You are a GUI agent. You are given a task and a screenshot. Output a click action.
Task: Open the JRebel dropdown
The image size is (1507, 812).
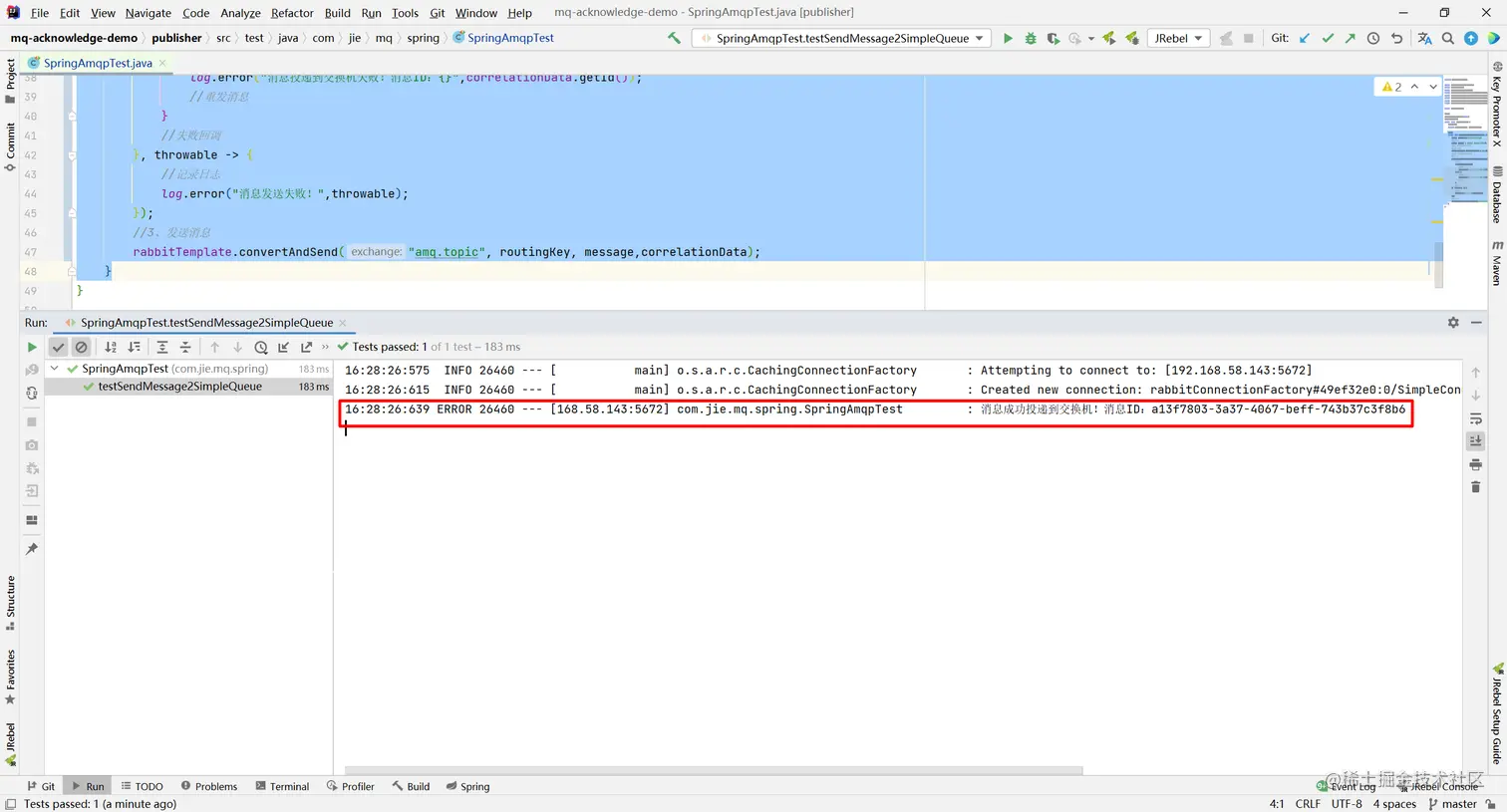[1178, 38]
